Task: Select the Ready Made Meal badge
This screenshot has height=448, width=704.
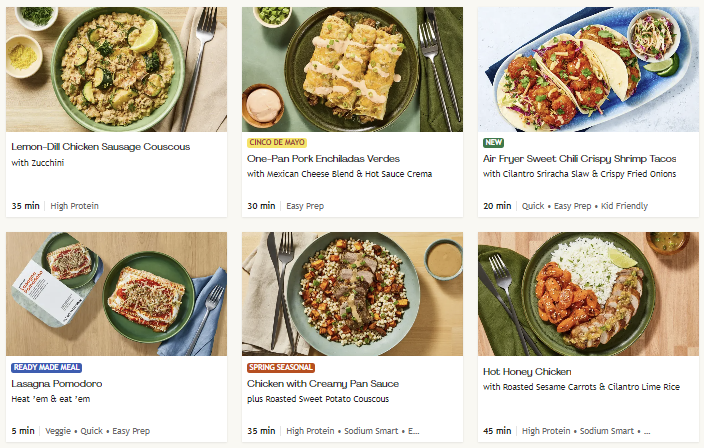Action: pyautogui.click(x=47, y=368)
